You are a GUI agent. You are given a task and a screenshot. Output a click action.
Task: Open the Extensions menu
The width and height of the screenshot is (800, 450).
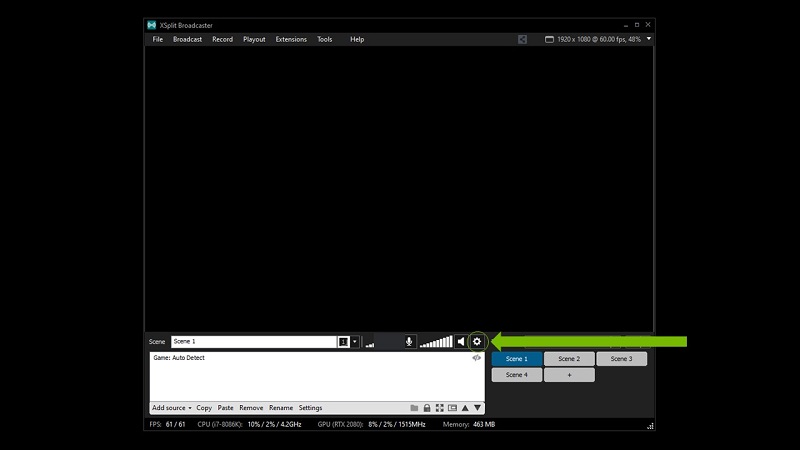tap(291, 39)
